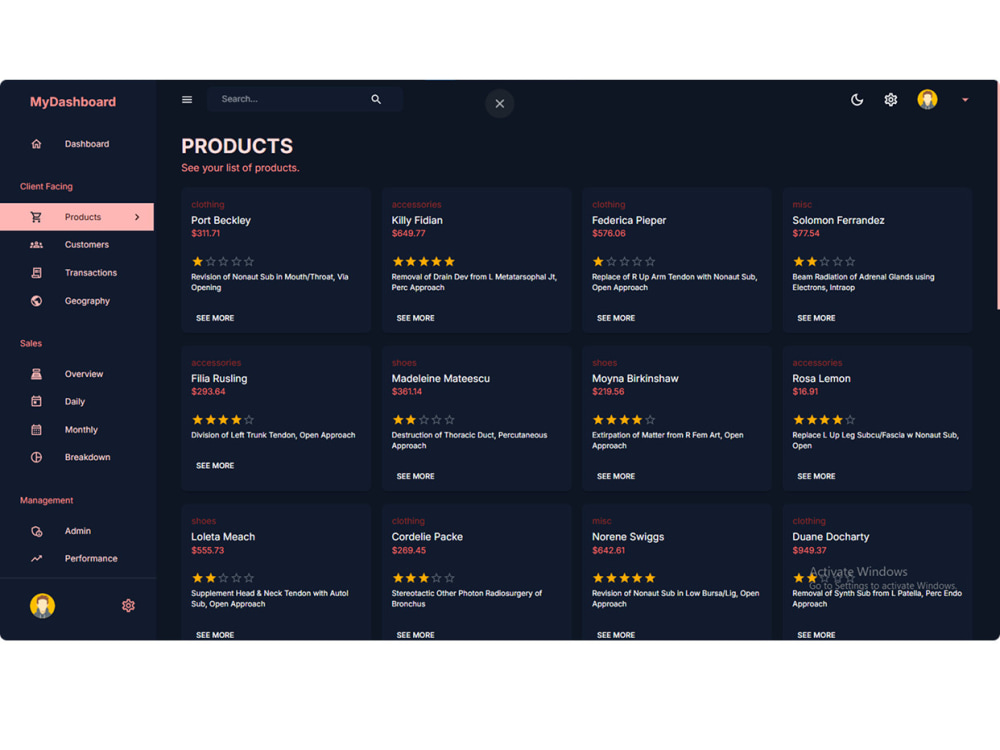The width and height of the screenshot is (1000, 750).
Task: Click into the Search input field
Action: coord(305,99)
